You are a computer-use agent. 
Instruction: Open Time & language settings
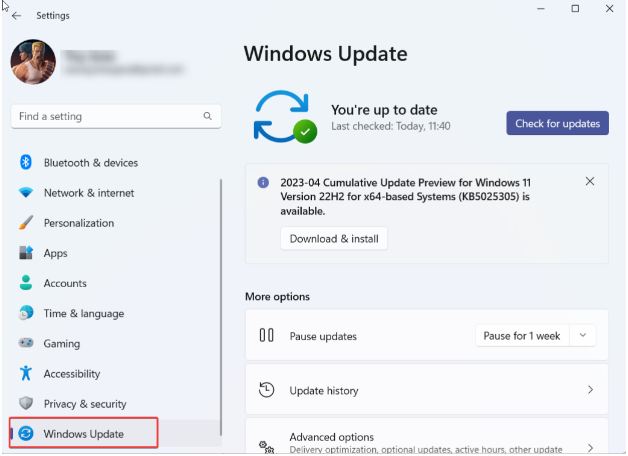[84, 313]
